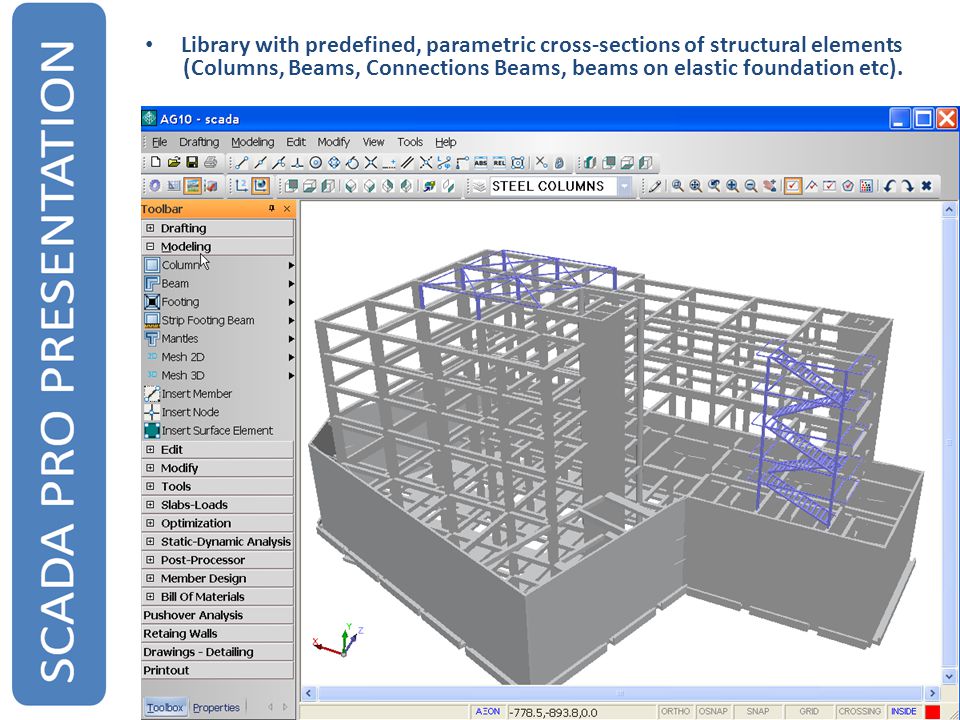This screenshot has height=720, width=960.
Task: Click the horizontal scrollbar right arrow
Action: click(932, 694)
